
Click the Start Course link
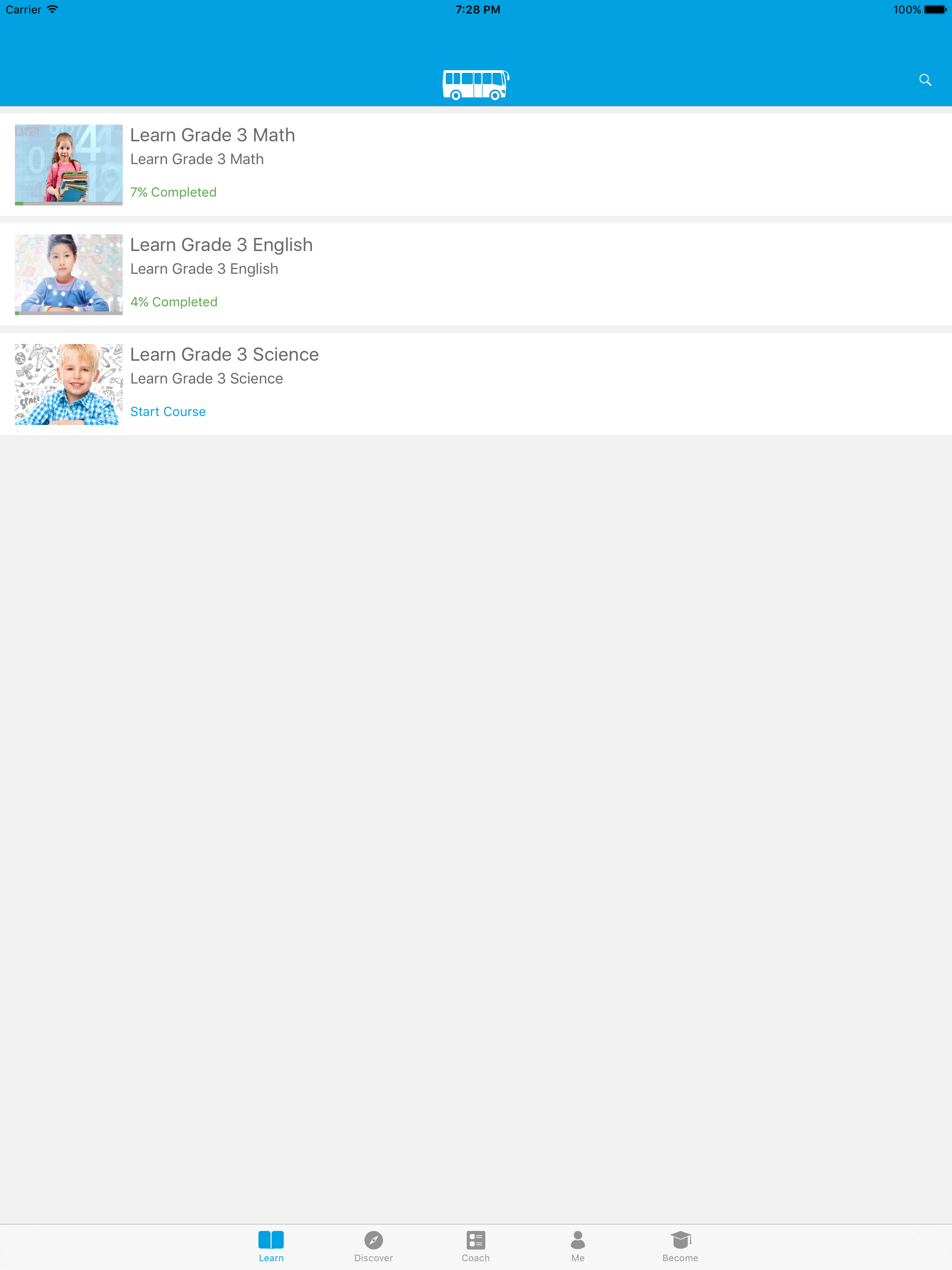[x=168, y=412]
